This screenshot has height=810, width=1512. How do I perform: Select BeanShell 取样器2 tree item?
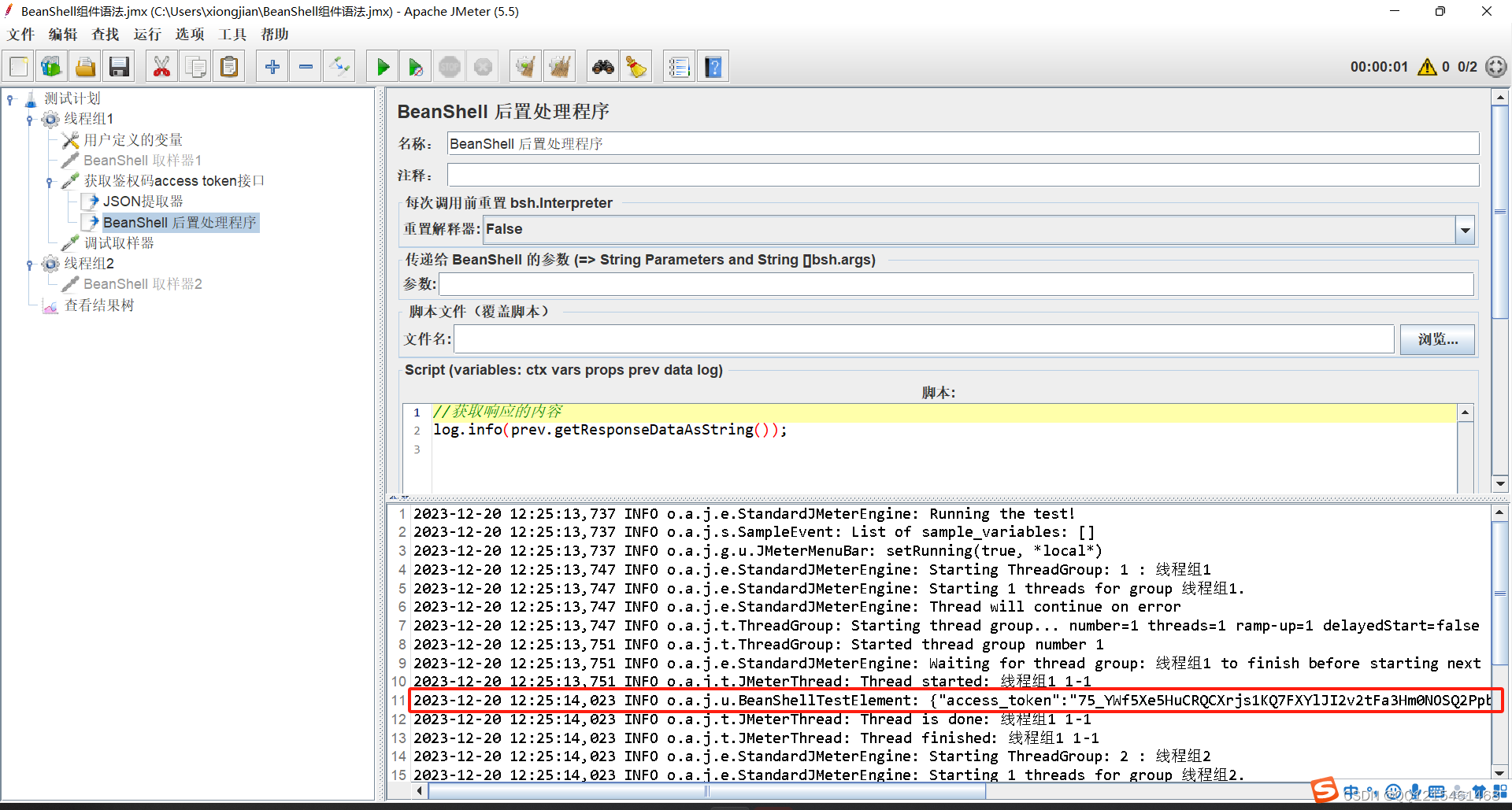143,284
